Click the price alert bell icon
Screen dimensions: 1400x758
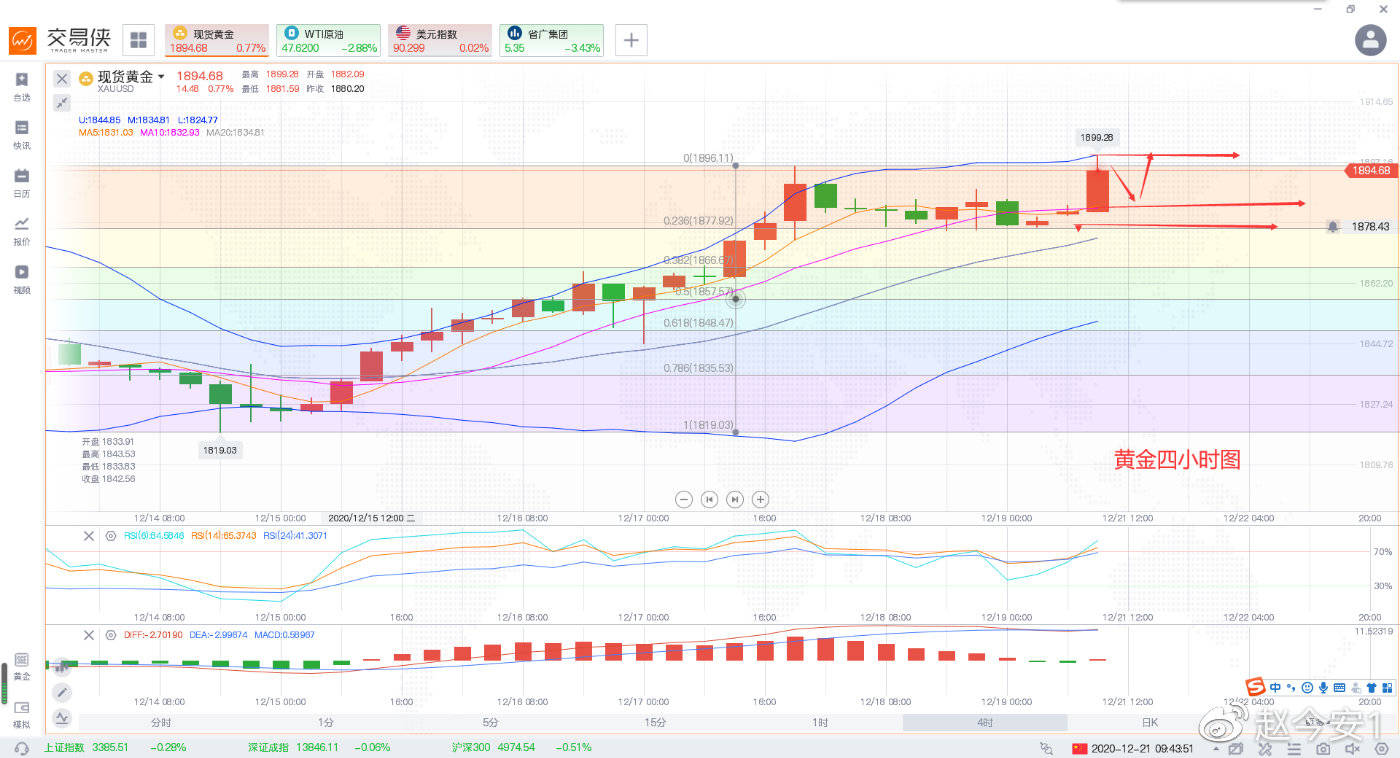[1333, 227]
